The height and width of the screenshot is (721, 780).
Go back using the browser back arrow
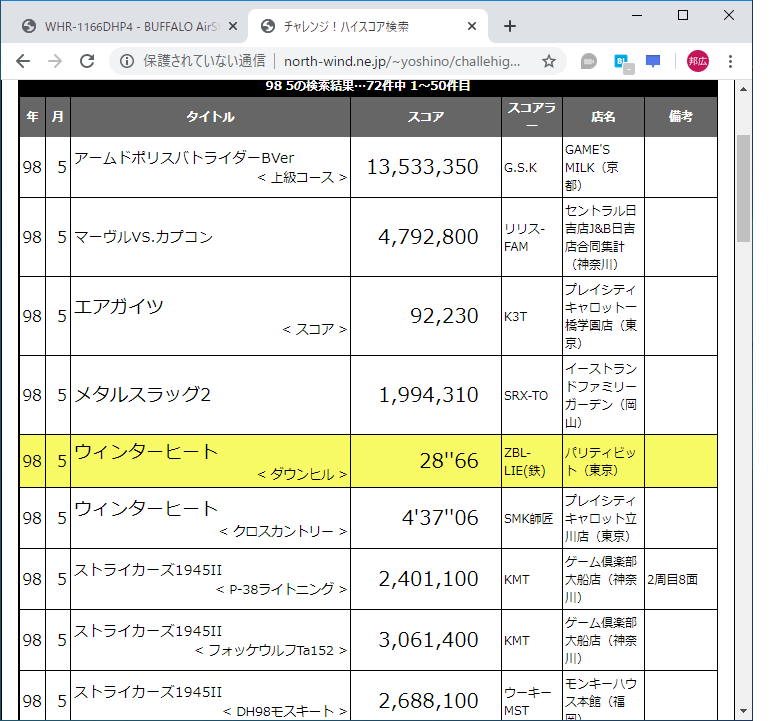(23, 61)
